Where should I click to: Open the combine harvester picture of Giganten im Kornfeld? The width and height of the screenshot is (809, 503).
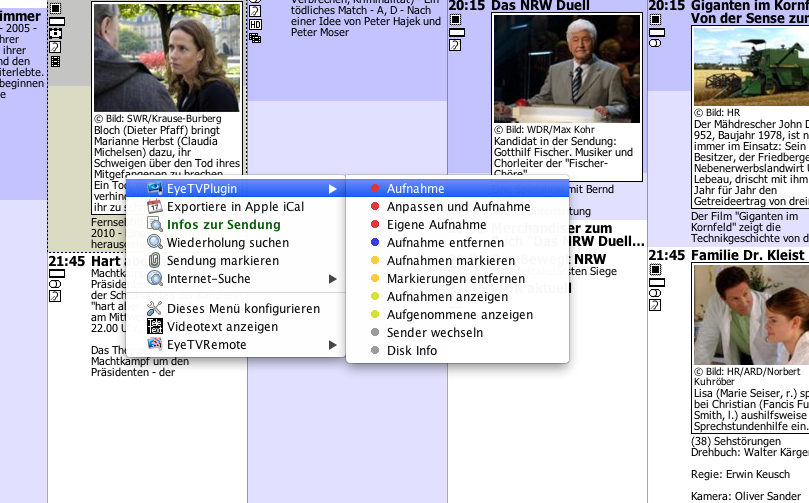(x=751, y=66)
